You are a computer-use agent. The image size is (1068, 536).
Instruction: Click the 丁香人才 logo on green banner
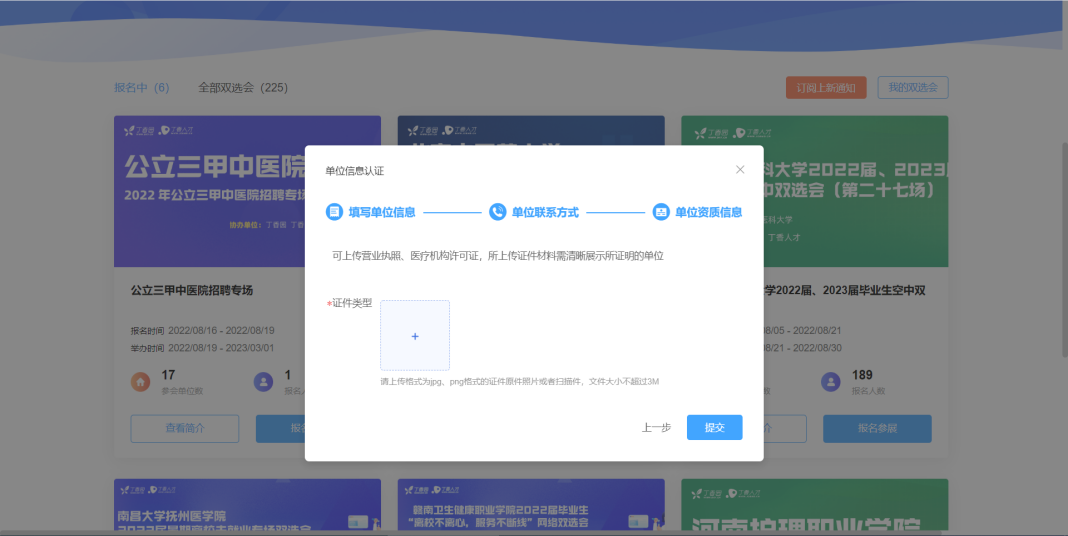point(752,131)
